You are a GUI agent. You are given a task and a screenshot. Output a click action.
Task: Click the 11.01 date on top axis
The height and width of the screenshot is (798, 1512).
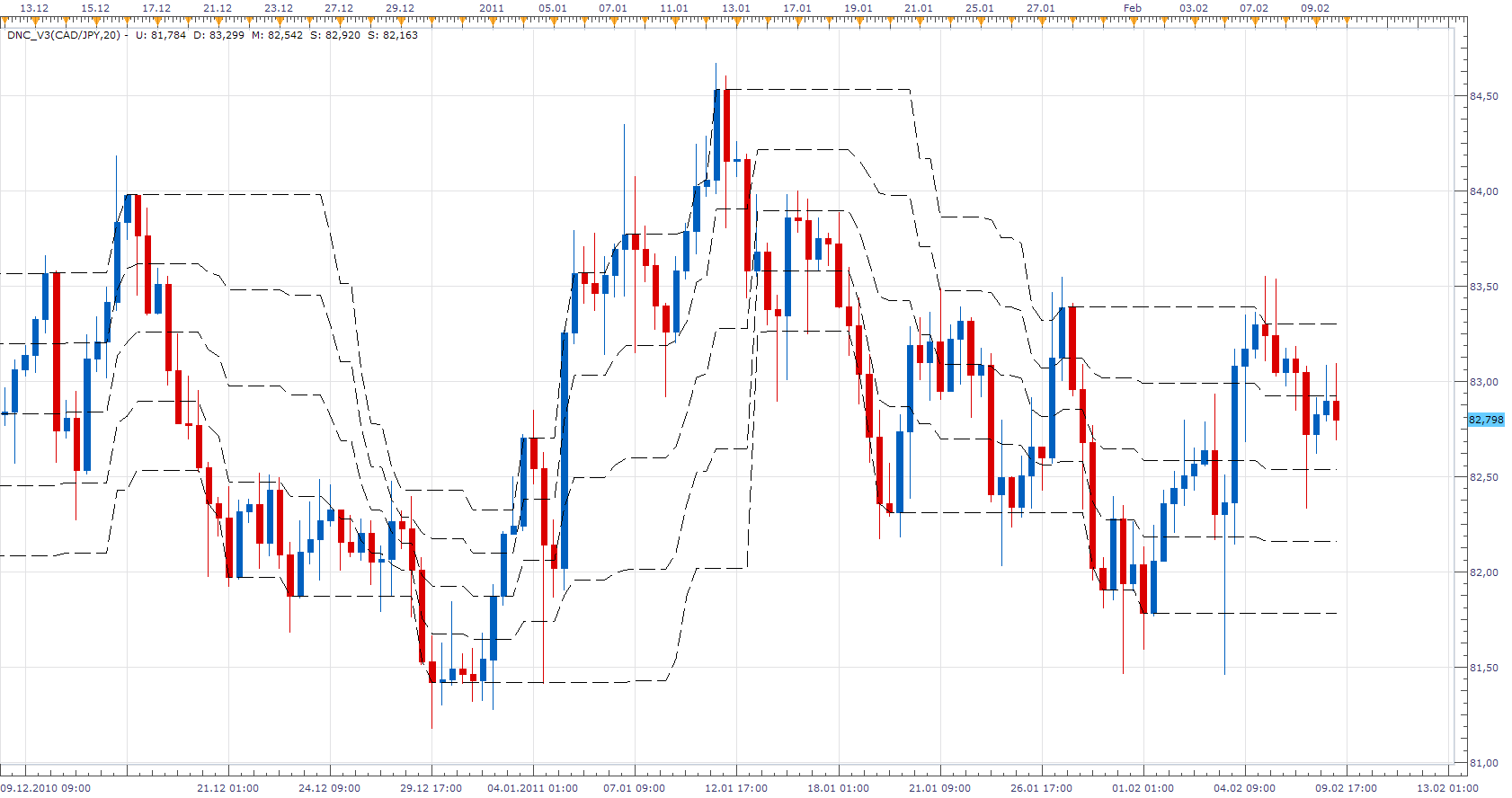(x=674, y=8)
